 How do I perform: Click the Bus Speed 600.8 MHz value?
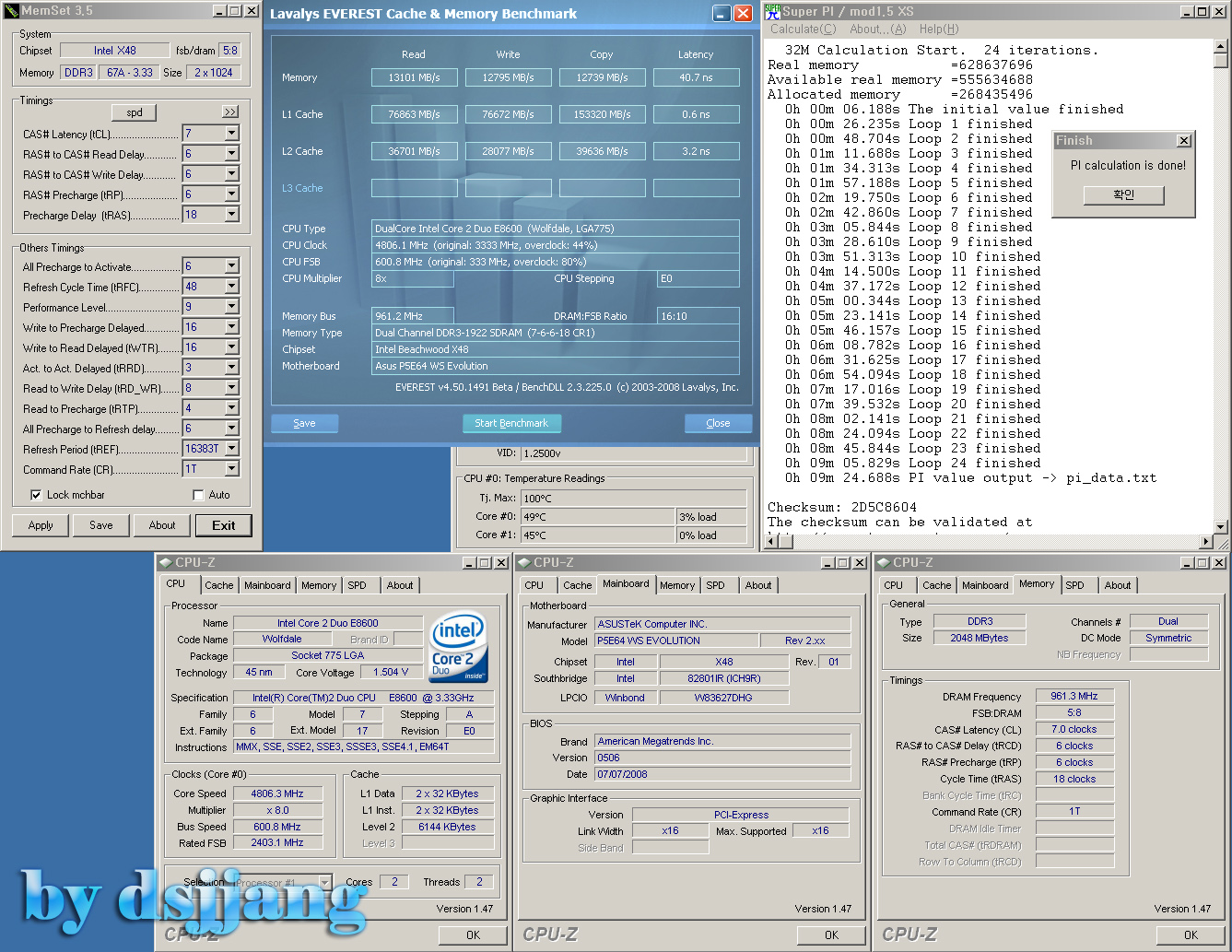277,827
